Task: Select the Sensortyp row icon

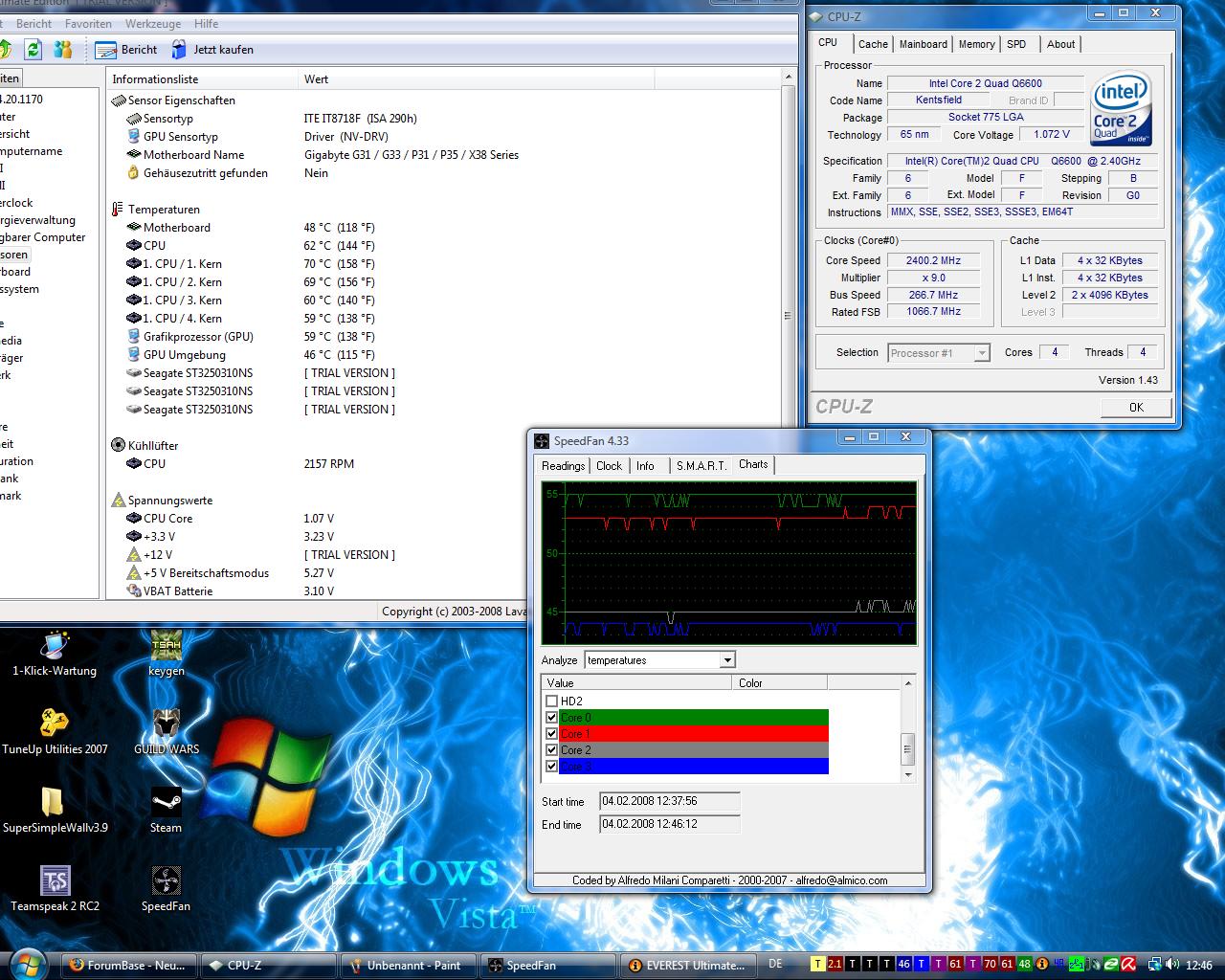Action: [134, 119]
